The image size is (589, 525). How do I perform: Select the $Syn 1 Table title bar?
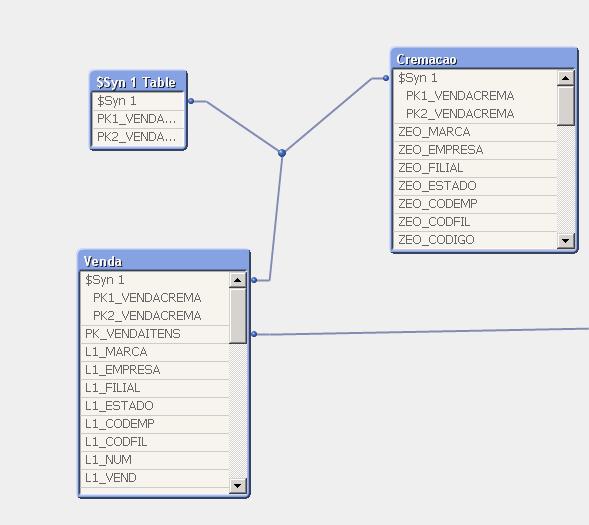pos(138,82)
